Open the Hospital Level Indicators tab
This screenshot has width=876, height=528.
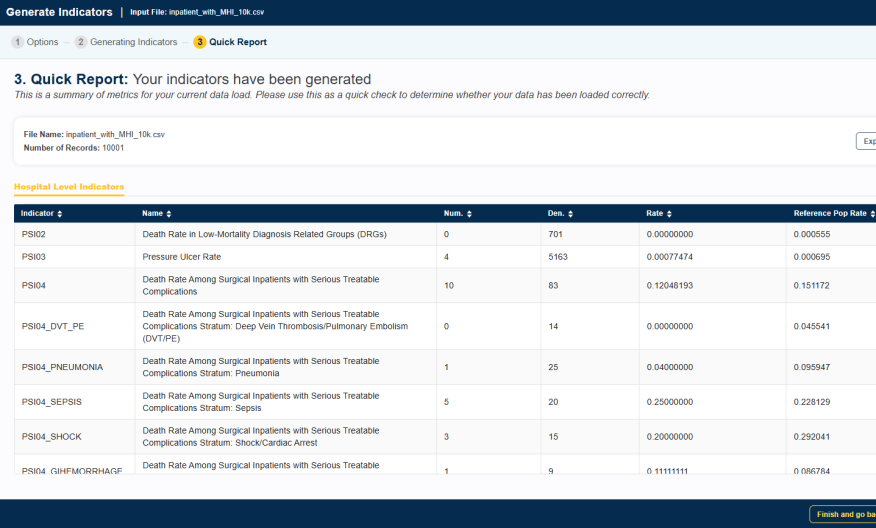(69, 187)
